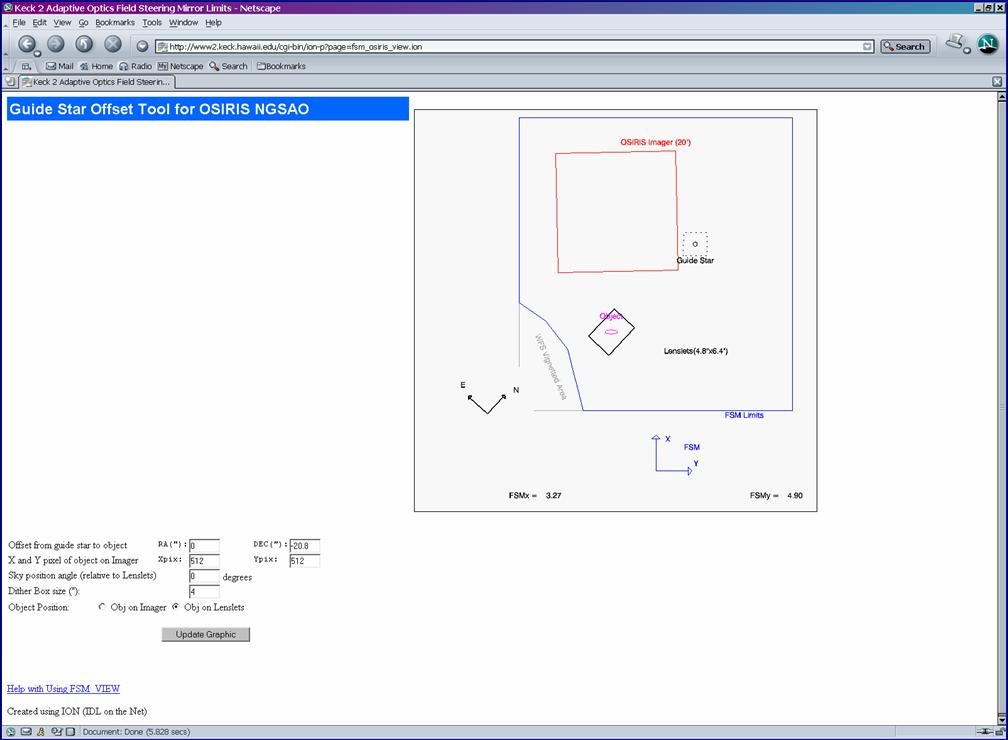Click the Update Graphic button
The height and width of the screenshot is (740, 1008).
pyautogui.click(x=205, y=634)
